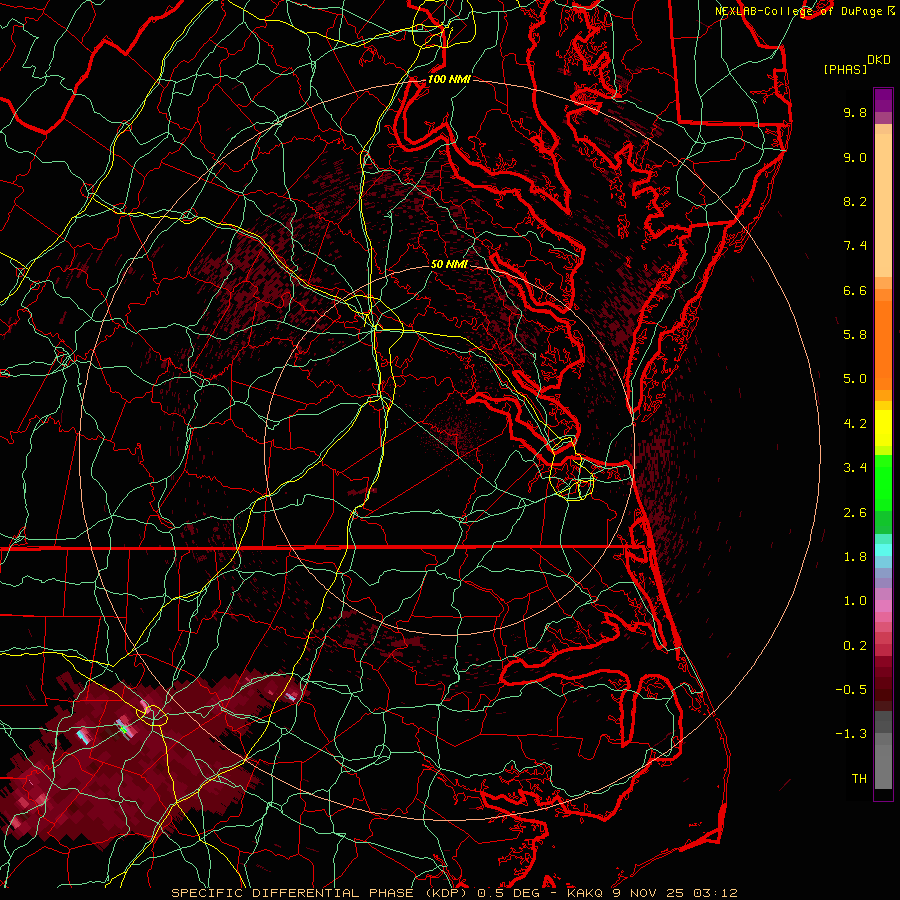
Task: Click the 03:12 timestamp in the caption
Action: point(715,893)
